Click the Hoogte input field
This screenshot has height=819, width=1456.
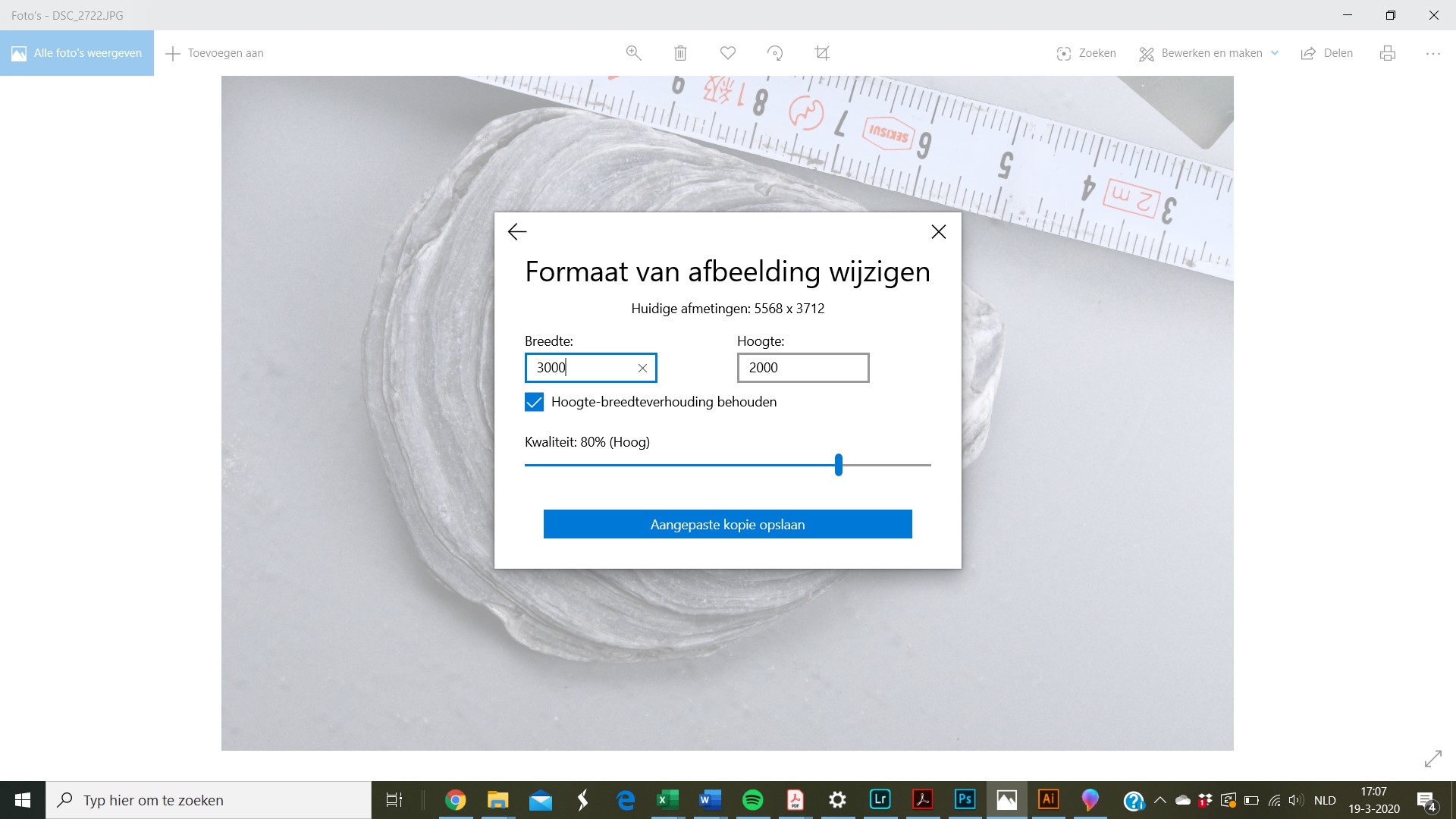click(802, 368)
